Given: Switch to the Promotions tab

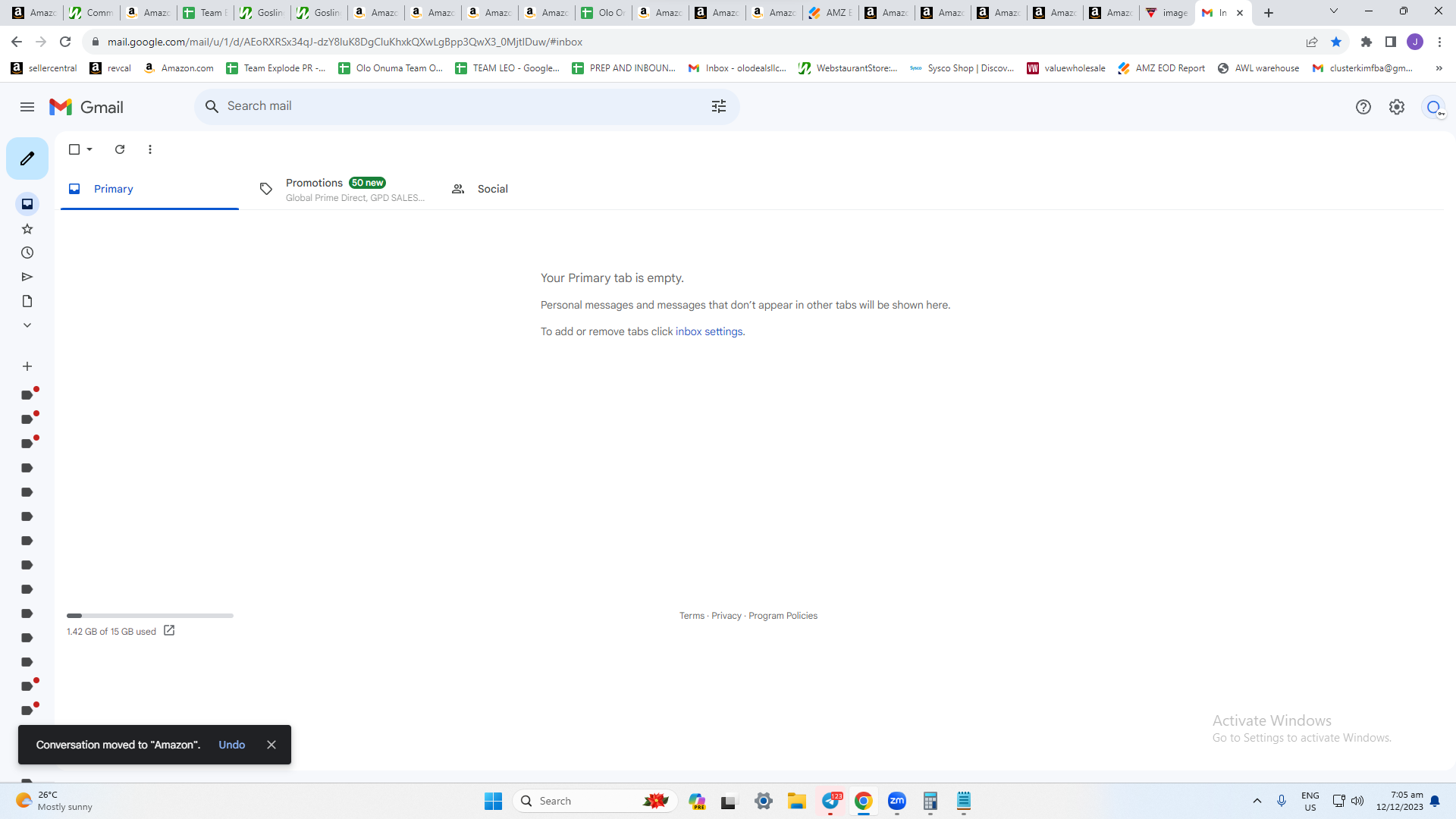Looking at the screenshot, I should click(341, 189).
